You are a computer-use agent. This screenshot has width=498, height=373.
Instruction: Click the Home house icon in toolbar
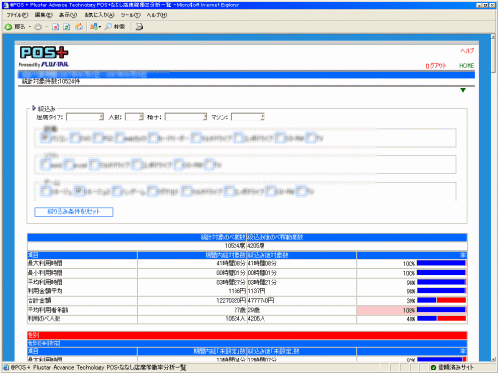[x=79, y=27]
